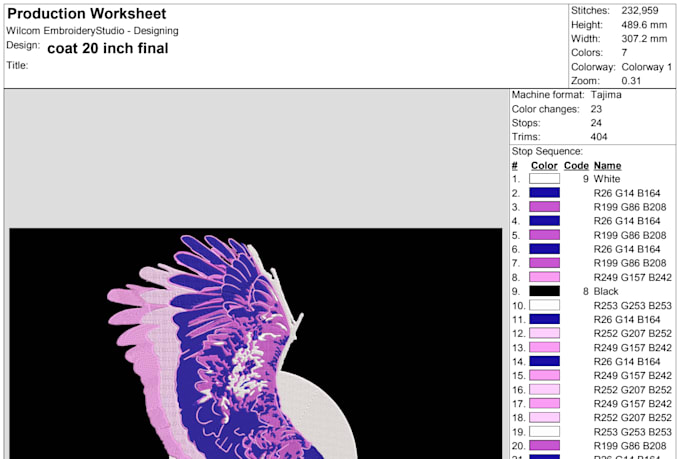680x459 pixels.
Task: Click the zoom value '0.31'
Action: (x=631, y=81)
